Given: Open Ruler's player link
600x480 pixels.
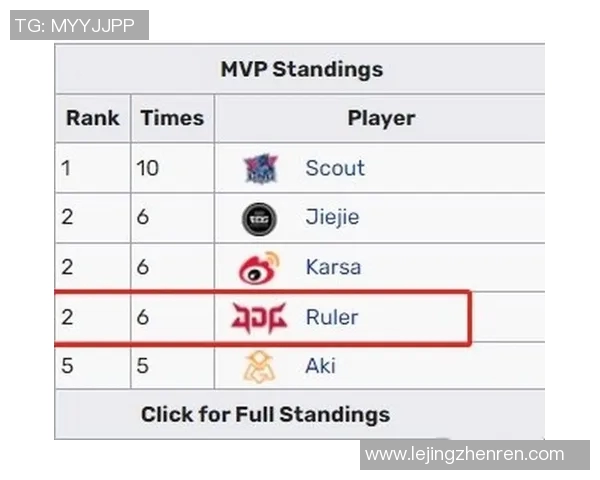Looking at the screenshot, I should 331,318.
